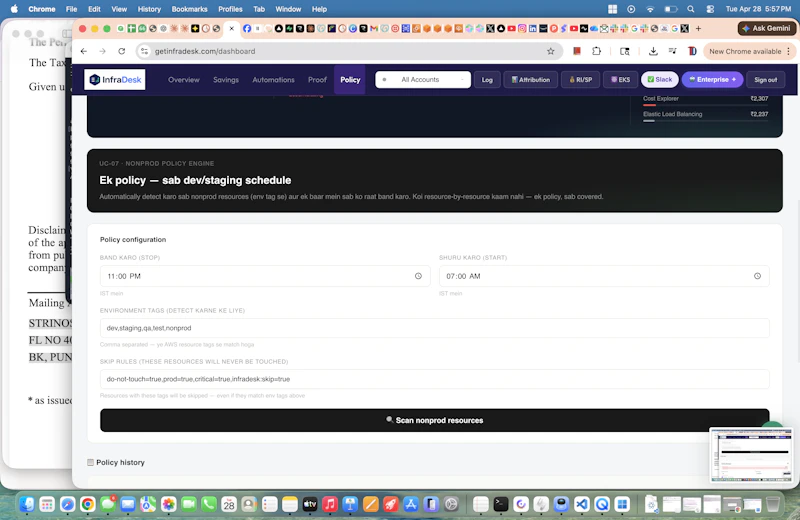Toggle the Slack integration button

click(x=660, y=80)
